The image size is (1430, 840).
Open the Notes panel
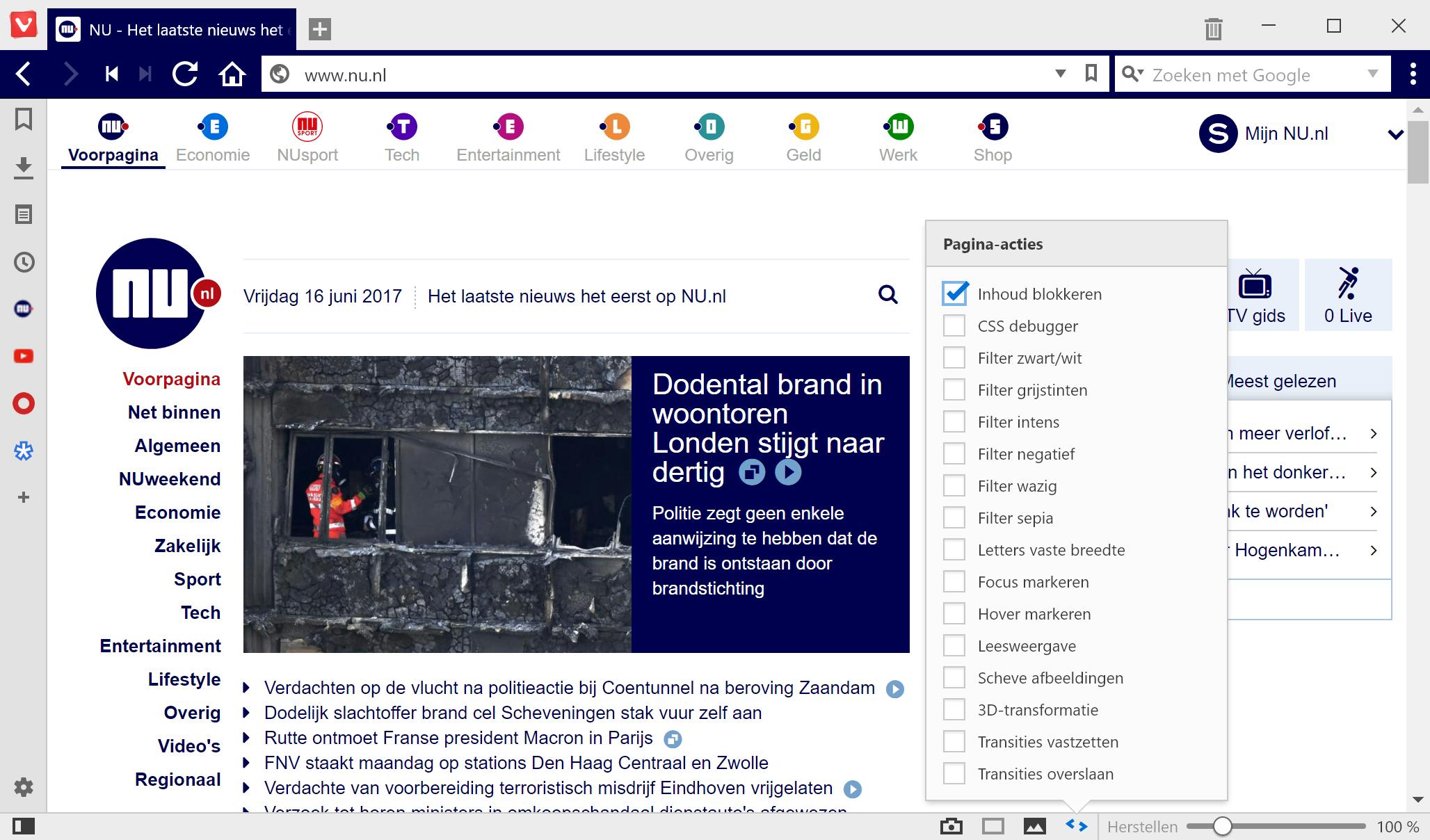click(24, 214)
